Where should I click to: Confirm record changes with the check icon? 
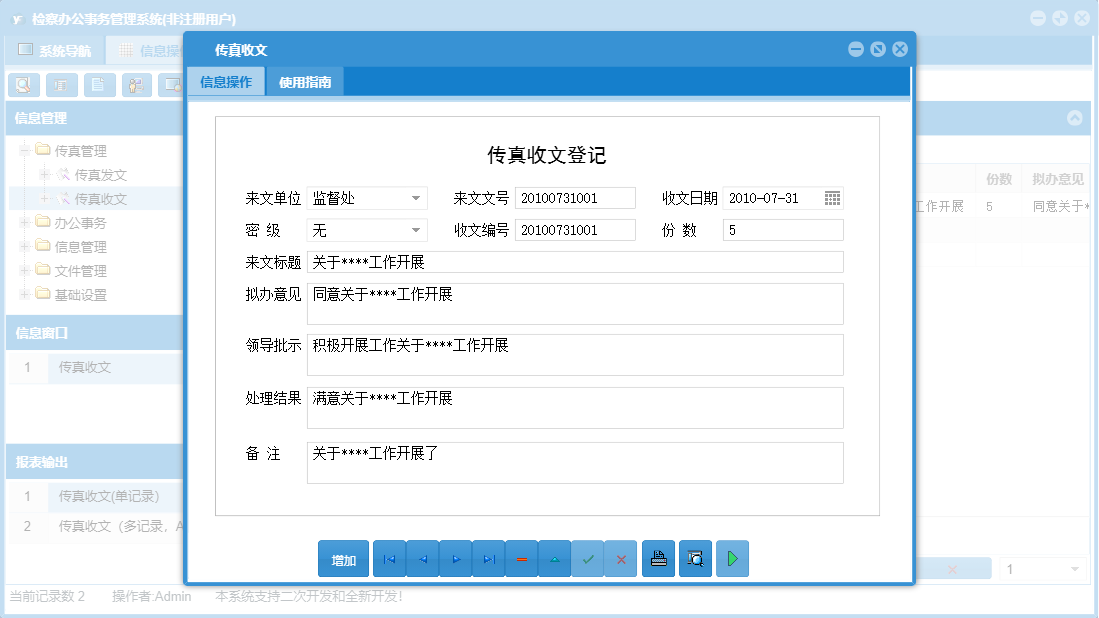[x=588, y=558]
